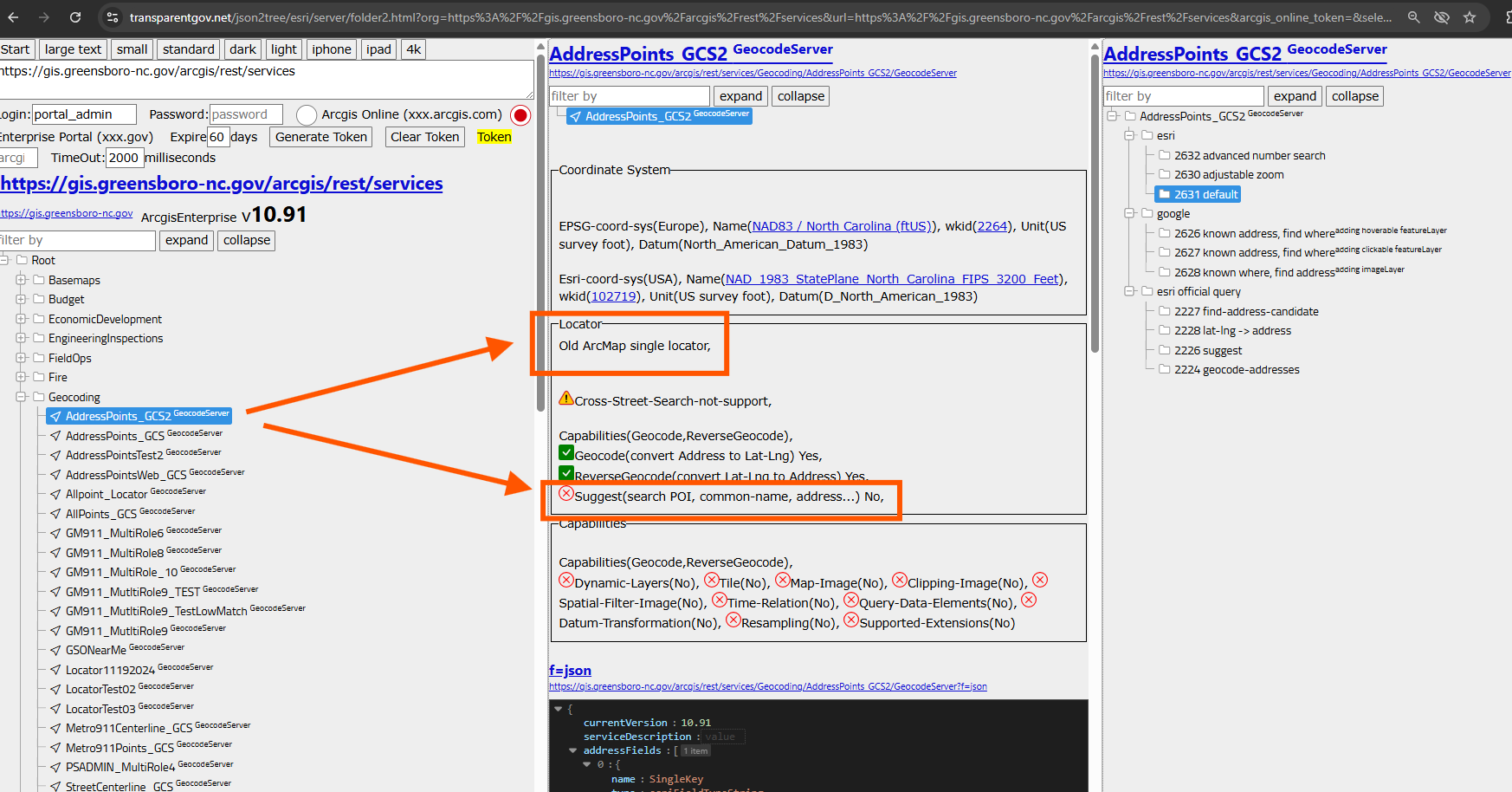Click the GSONearMe geocoder icon
Screen dimensions: 1512x792
tap(55, 650)
